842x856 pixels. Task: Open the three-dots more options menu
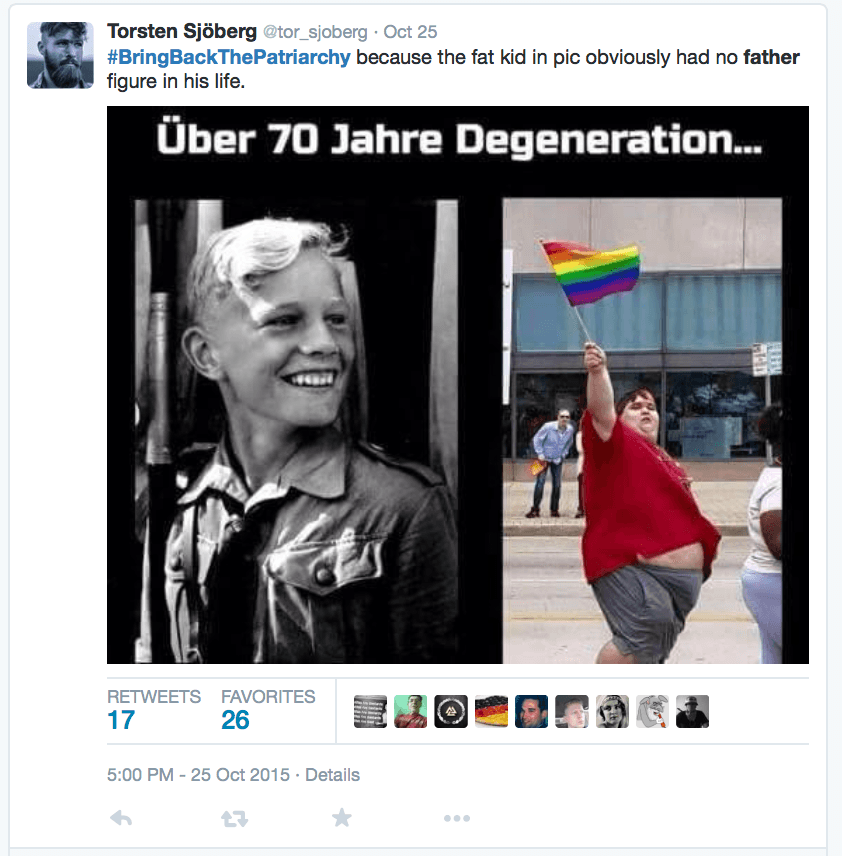[456, 818]
